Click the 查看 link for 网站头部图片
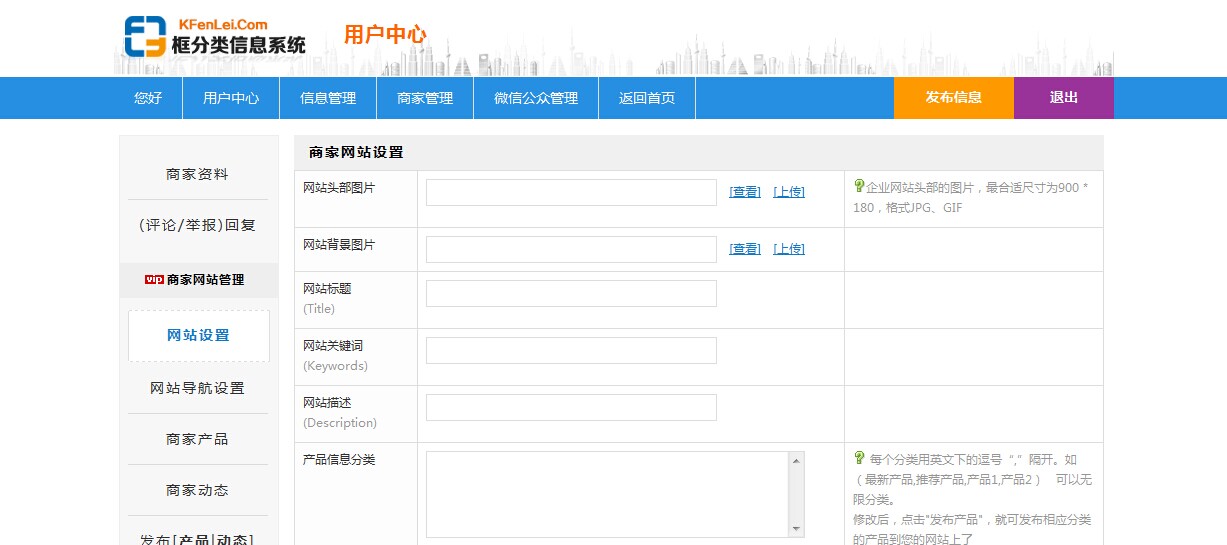Viewport: 1227px width, 545px height. [745, 192]
